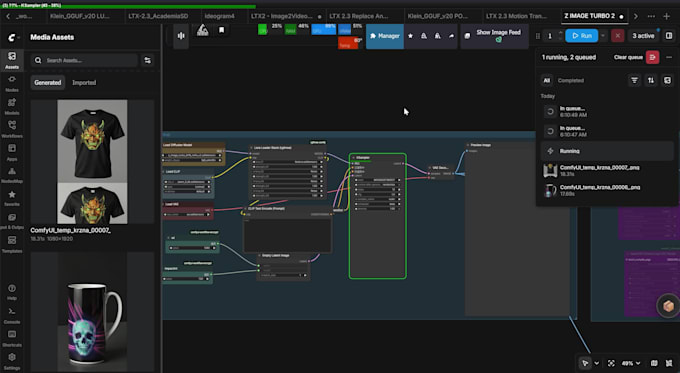
Task: Click red Clear queue icon button
Action: [652, 57]
